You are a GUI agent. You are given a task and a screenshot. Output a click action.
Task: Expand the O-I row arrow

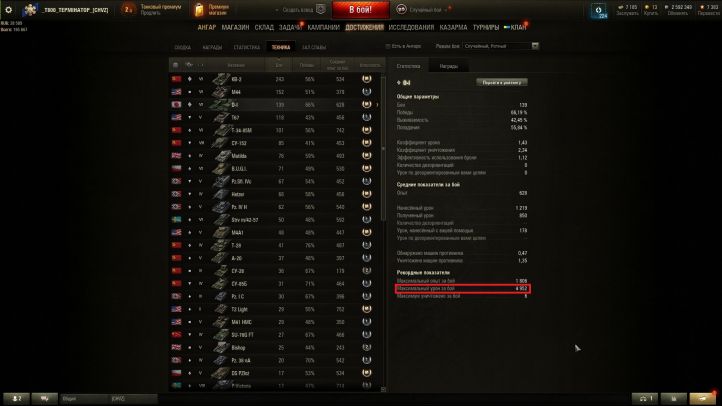coord(378,105)
